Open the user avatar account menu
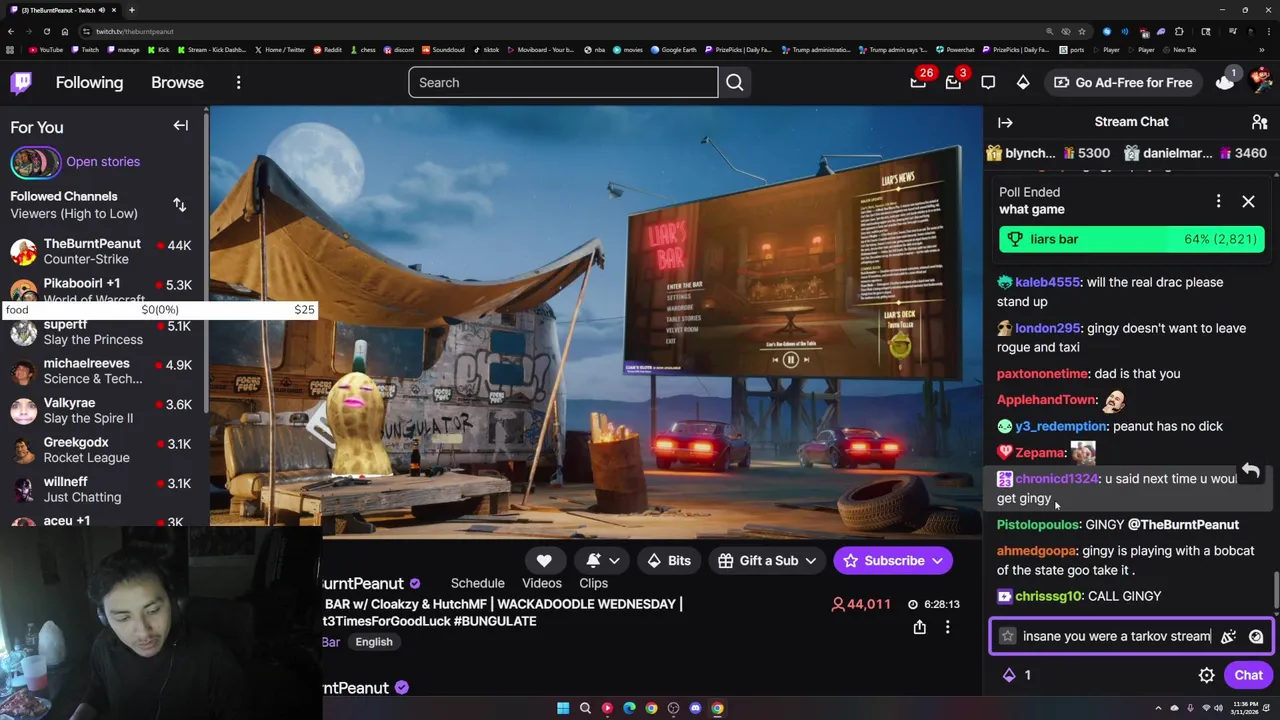The height and width of the screenshot is (720, 1280). click(1260, 81)
